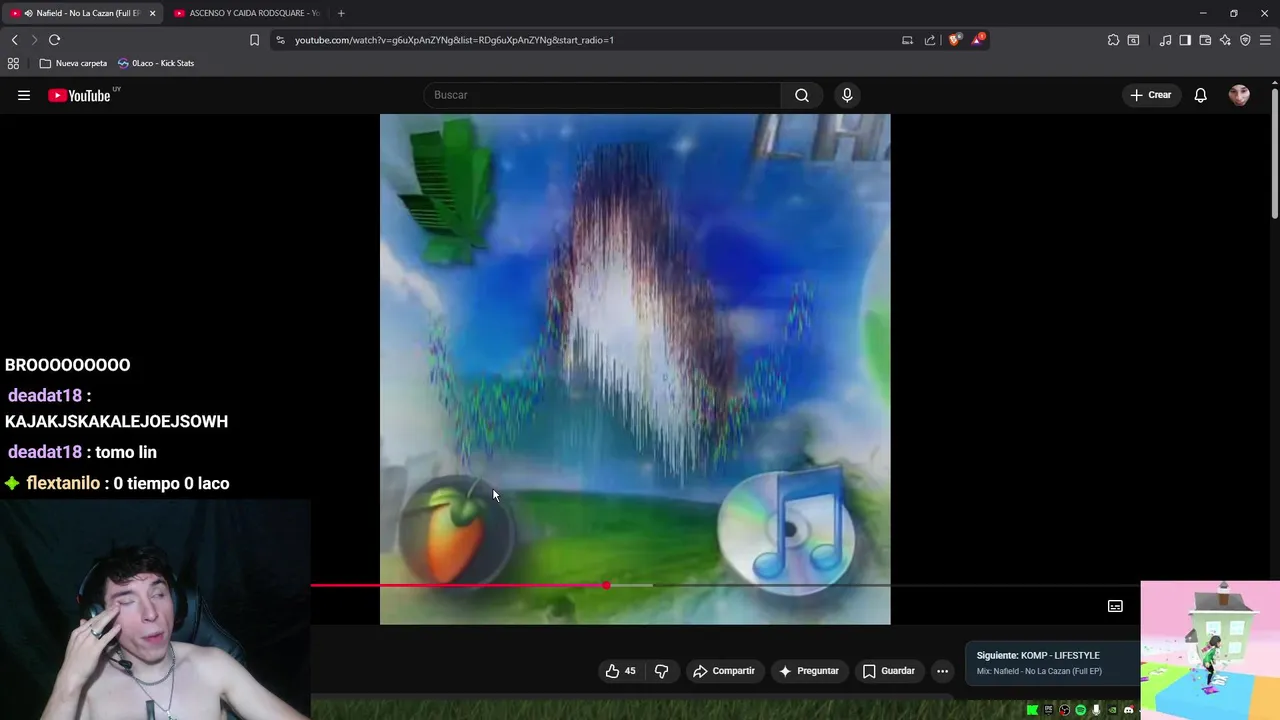Screen dimensions: 1280x720
Task: Open the browser main menu icon
Action: pos(1265,40)
